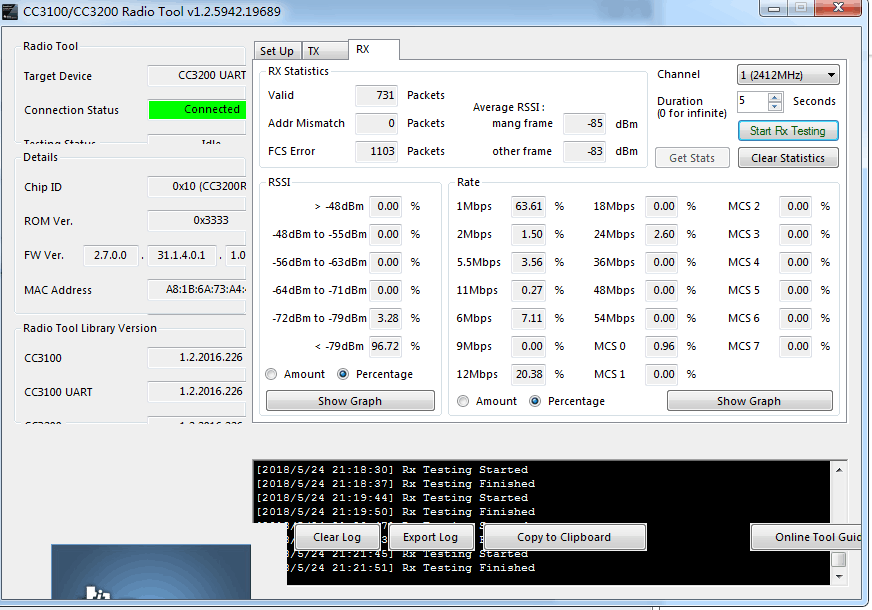Click the Valid packets value 731
Screen dimensions: 872x610
click(376, 95)
